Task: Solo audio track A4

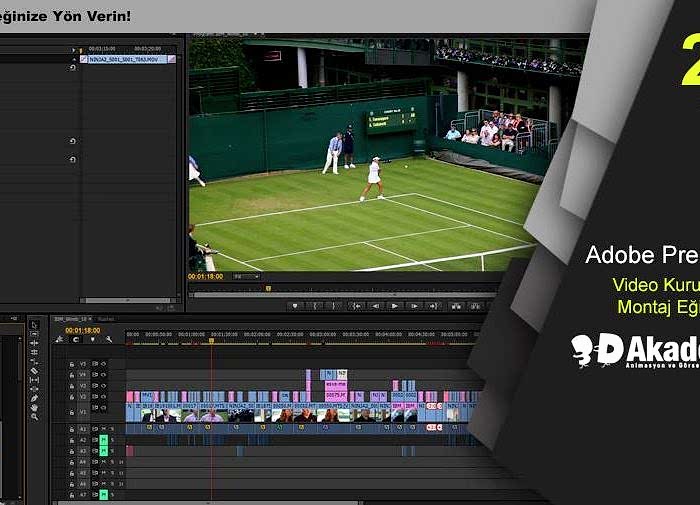Action: point(112,462)
